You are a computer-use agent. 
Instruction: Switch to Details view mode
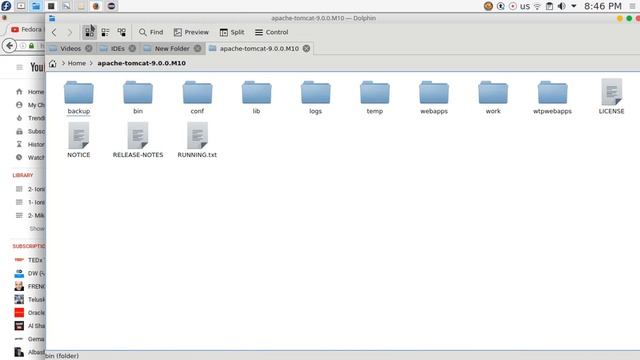tap(122, 32)
